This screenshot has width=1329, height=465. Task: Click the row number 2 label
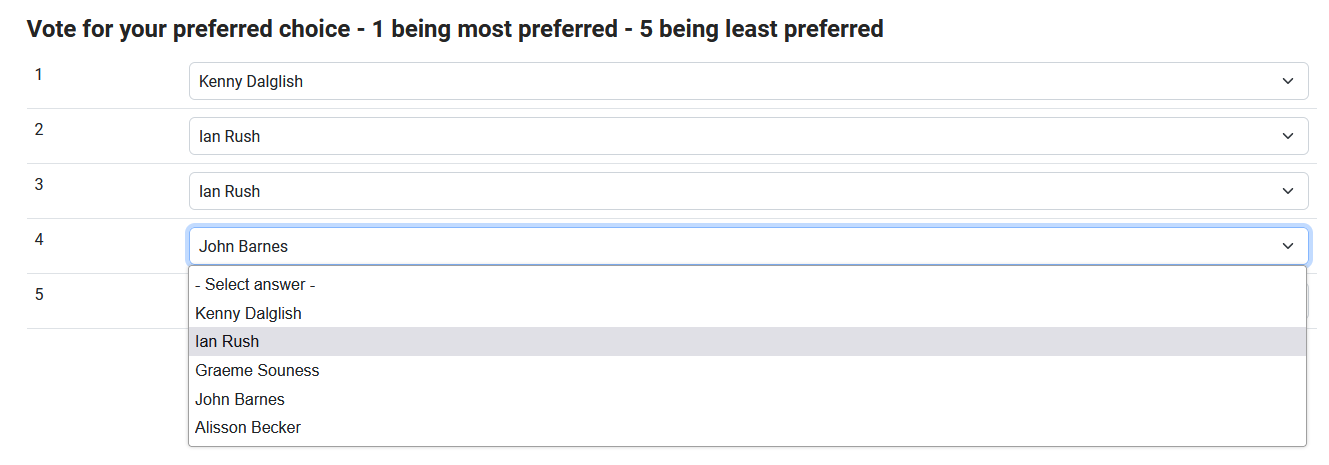click(x=39, y=129)
